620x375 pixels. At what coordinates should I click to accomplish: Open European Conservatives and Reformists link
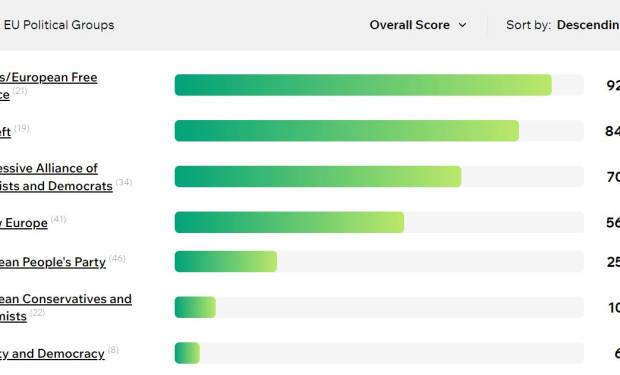66,307
